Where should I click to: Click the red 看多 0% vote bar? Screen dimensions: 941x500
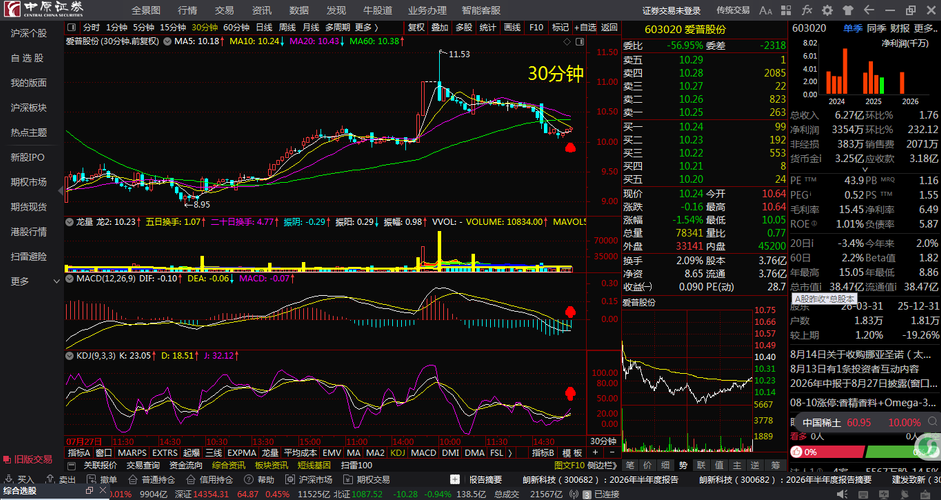point(828,451)
